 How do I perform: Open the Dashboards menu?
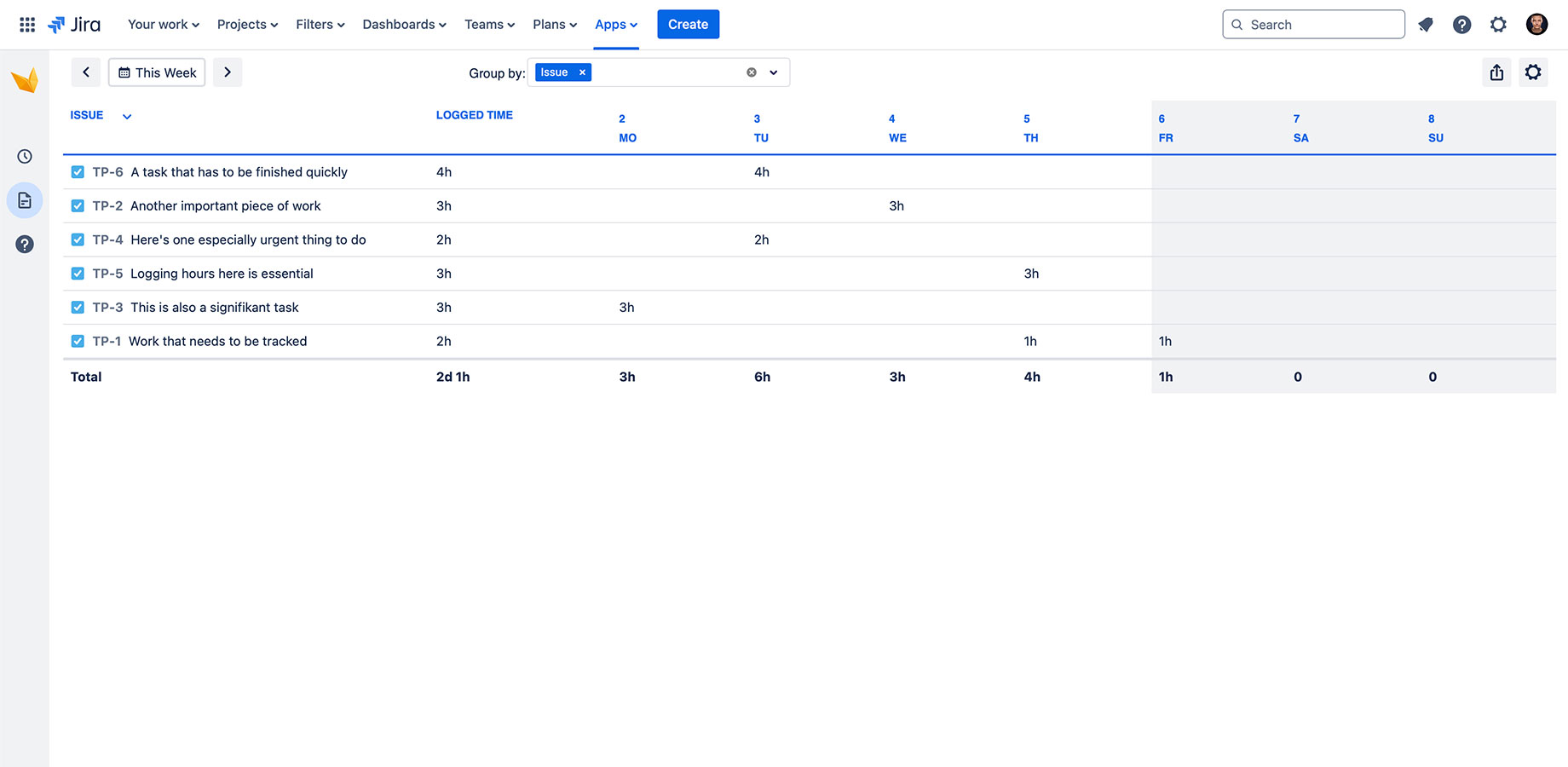click(x=404, y=25)
